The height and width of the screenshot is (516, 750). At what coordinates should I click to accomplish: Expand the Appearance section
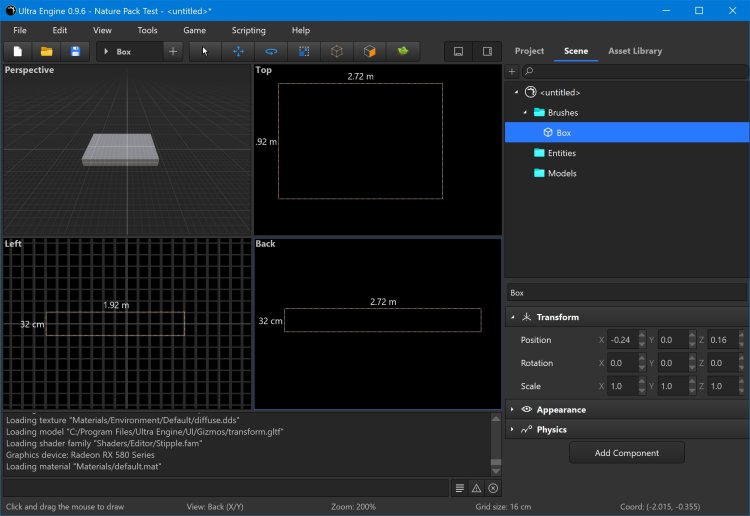513,409
